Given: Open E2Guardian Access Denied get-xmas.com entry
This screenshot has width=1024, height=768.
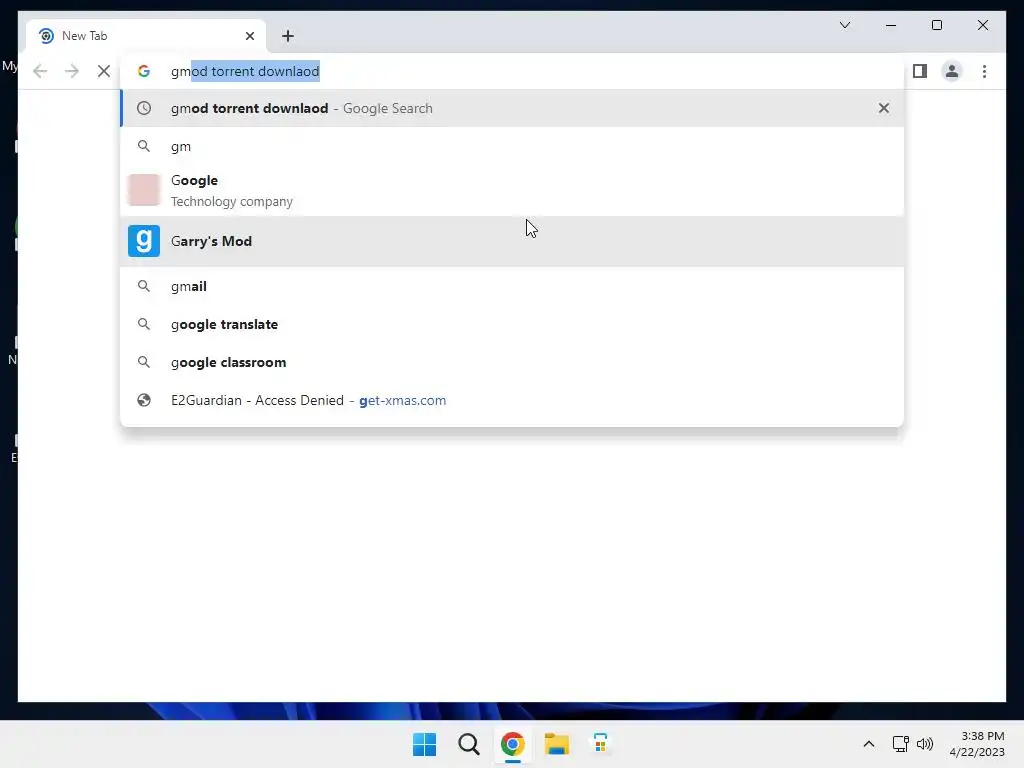Looking at the screenshot, I should coord(512,400).
